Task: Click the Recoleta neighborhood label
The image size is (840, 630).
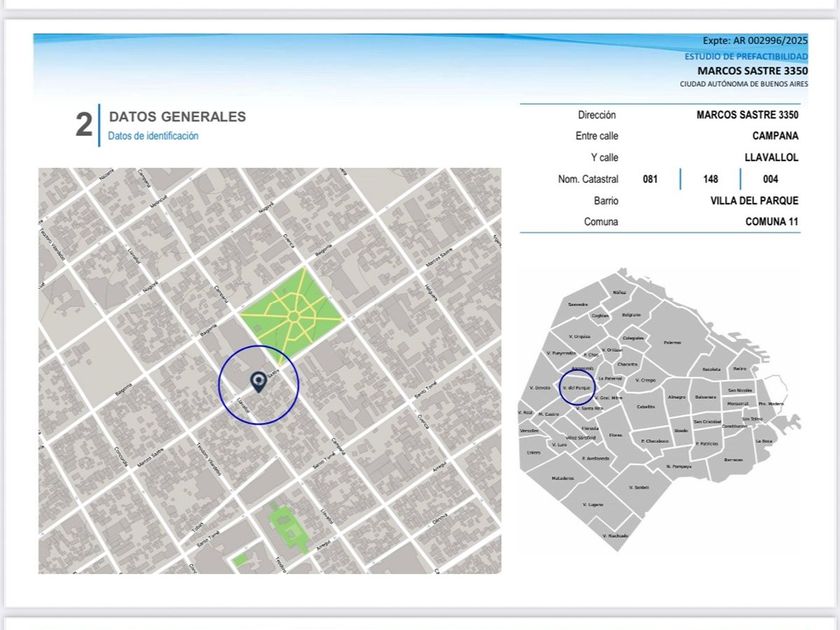Action: pos(711,370)
